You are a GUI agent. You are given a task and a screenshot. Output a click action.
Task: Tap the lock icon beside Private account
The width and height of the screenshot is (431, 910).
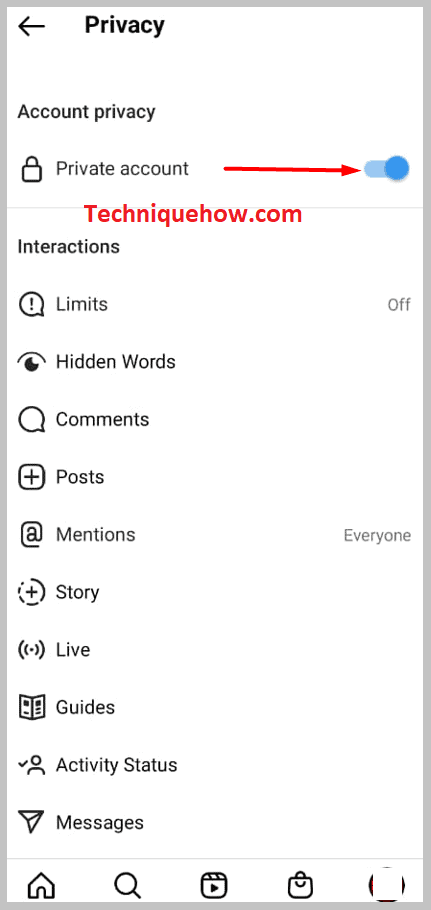tap(31, 169)
